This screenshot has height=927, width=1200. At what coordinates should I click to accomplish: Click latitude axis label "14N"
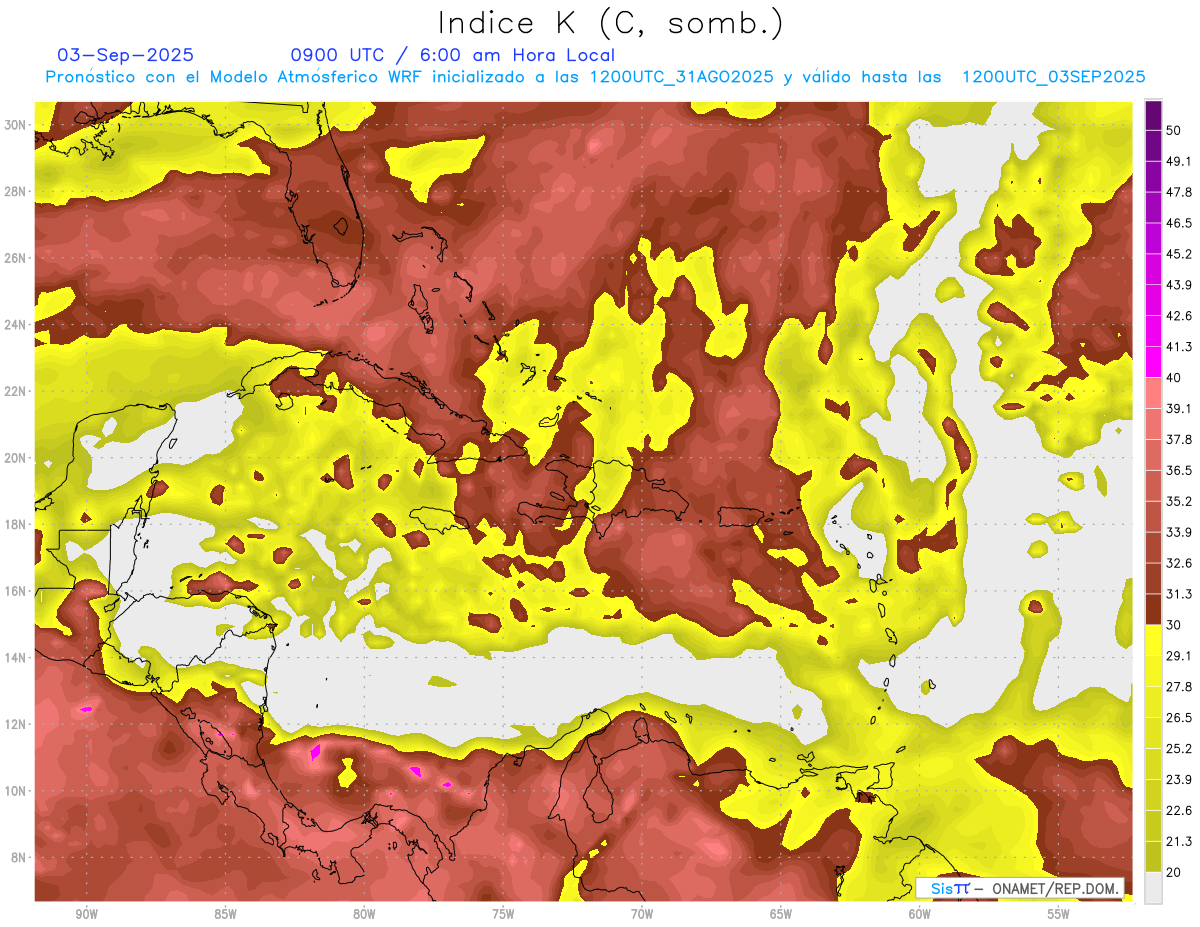[14, 657]
